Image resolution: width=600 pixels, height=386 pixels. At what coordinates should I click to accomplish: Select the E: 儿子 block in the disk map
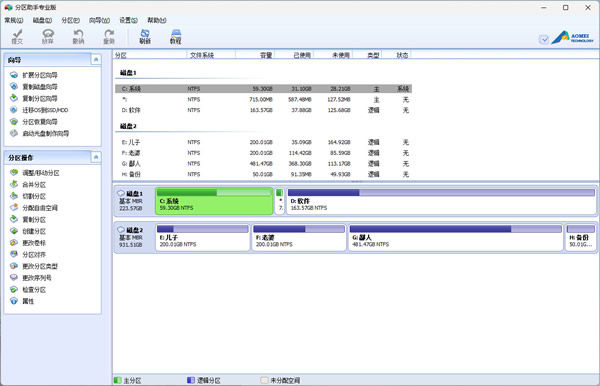pos(202,238)
